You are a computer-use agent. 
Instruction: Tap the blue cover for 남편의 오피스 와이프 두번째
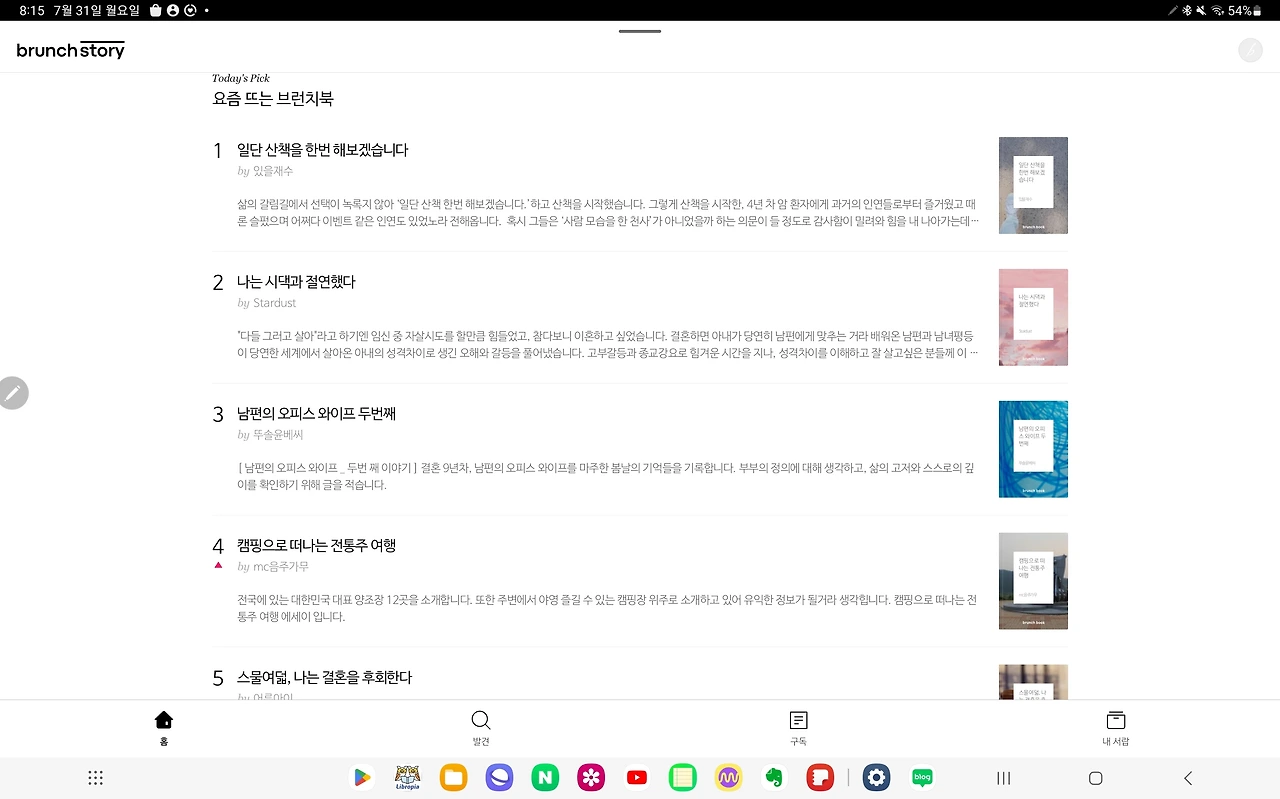[1033, 449]
